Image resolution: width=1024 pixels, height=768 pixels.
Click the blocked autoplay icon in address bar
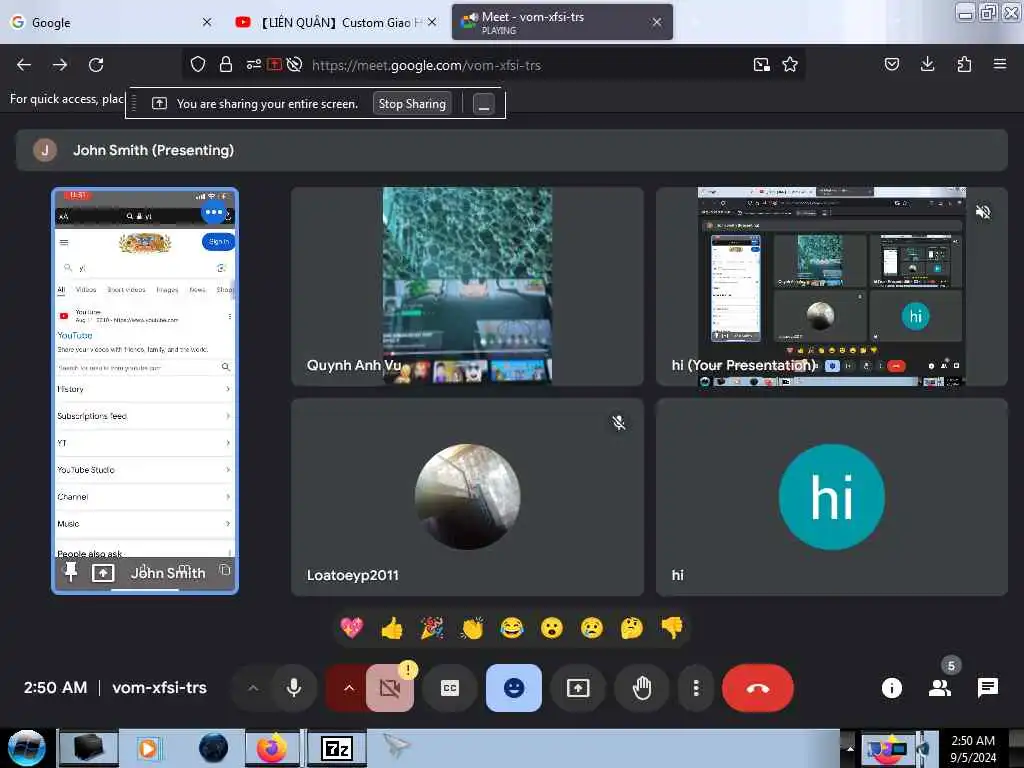coord(295,65)
